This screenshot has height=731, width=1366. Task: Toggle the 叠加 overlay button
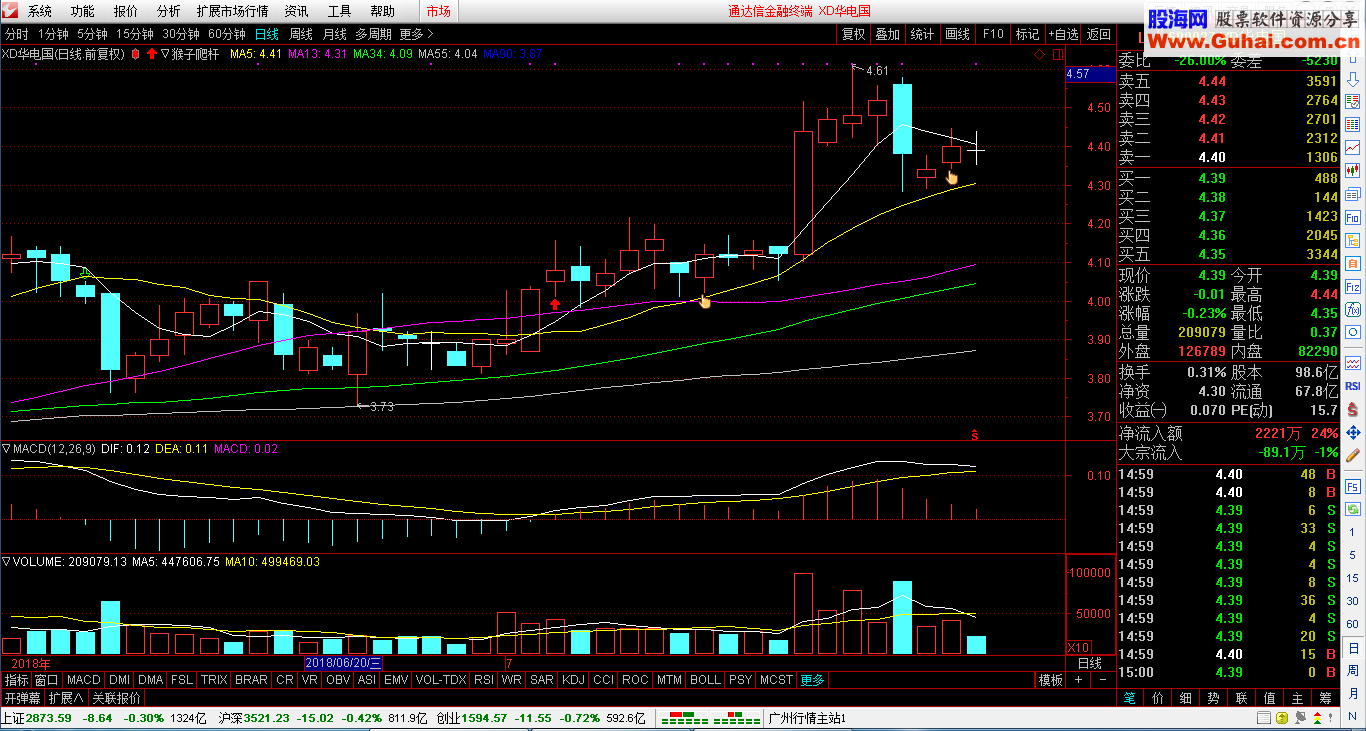click(x=887, y=34)
